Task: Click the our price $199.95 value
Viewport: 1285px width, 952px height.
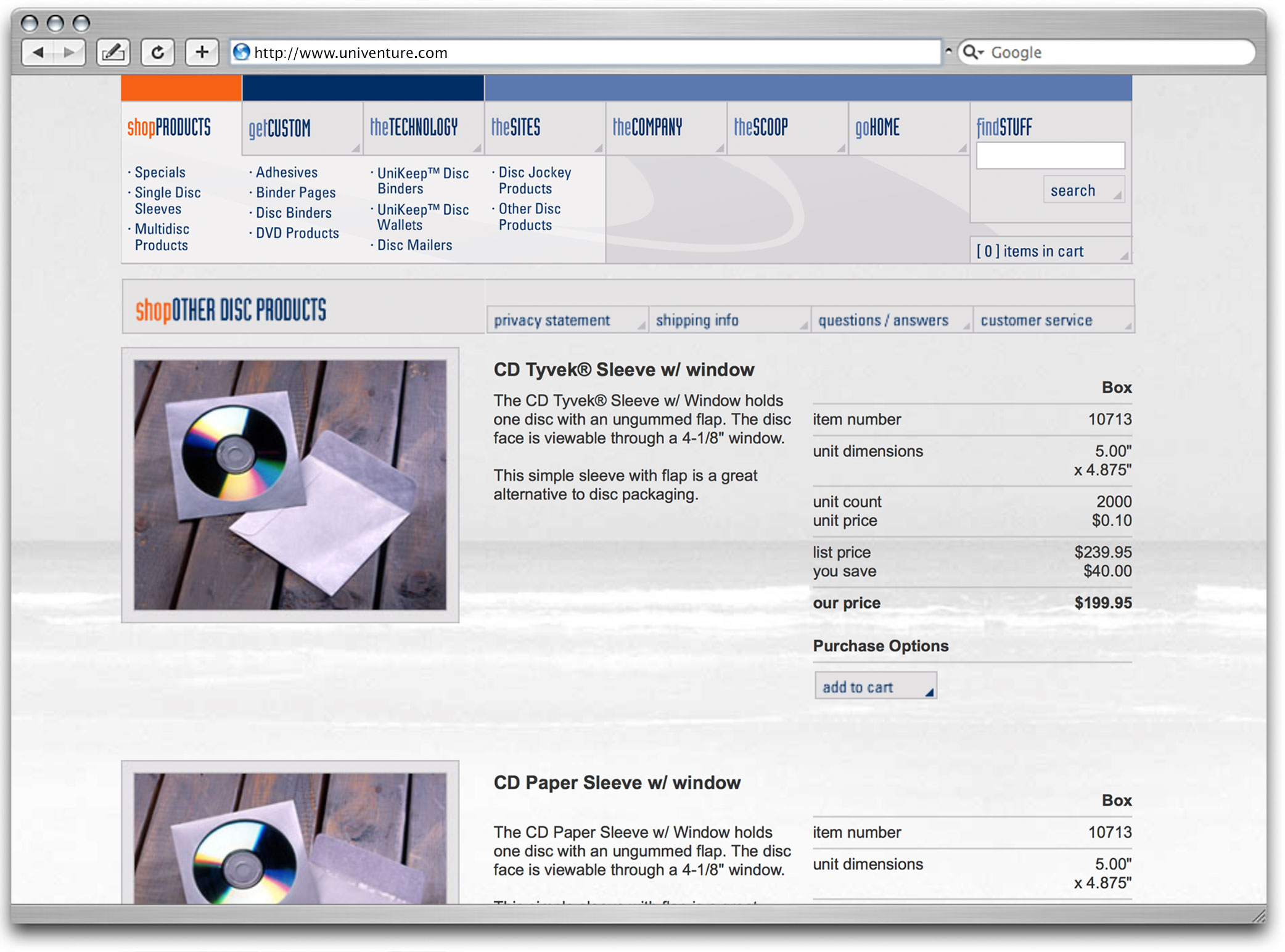Action: point(1102,602)
